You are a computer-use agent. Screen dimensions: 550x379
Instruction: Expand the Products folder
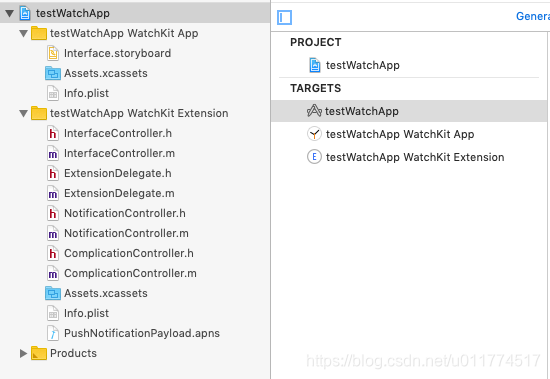coord(24,353)
